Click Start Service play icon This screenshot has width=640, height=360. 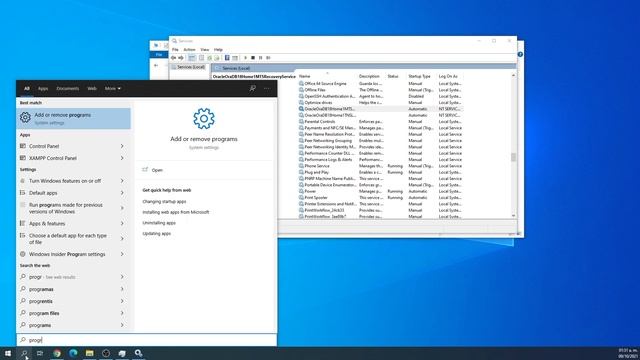(245, 58)
